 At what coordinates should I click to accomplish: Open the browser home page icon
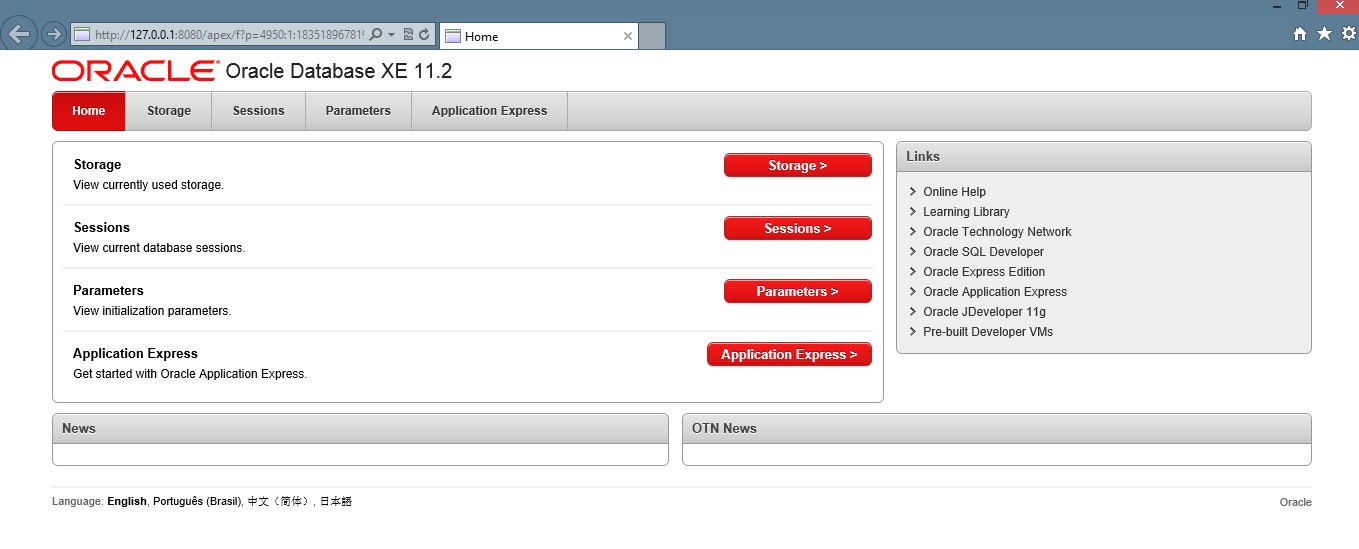(x=1300, y=34)
